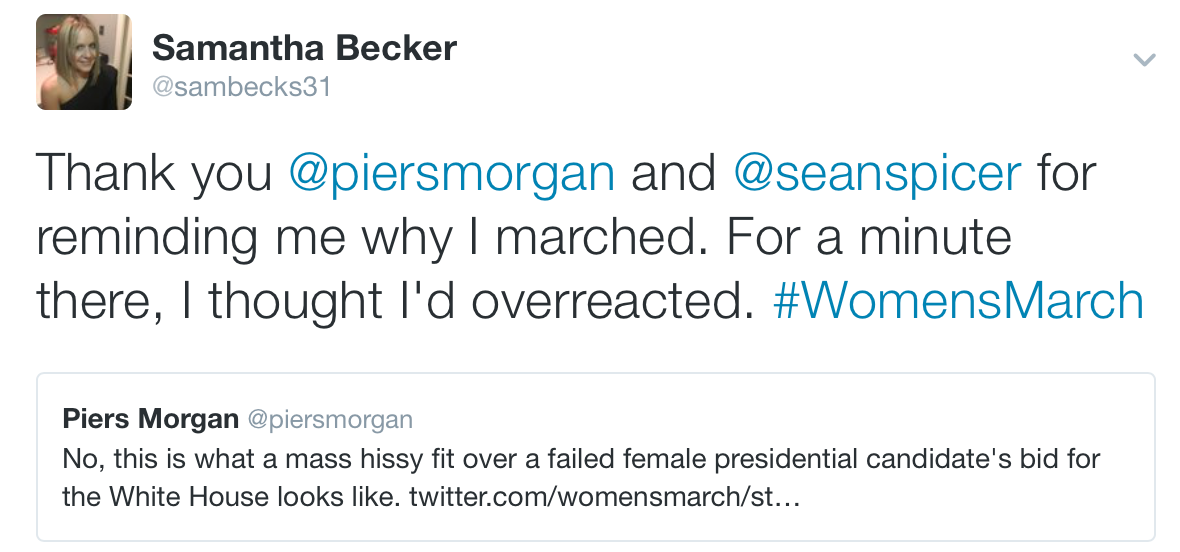This screenshot has width=1180, height=552.
Task: Click the words "Thank you" in the tweet
Action: 154,172
